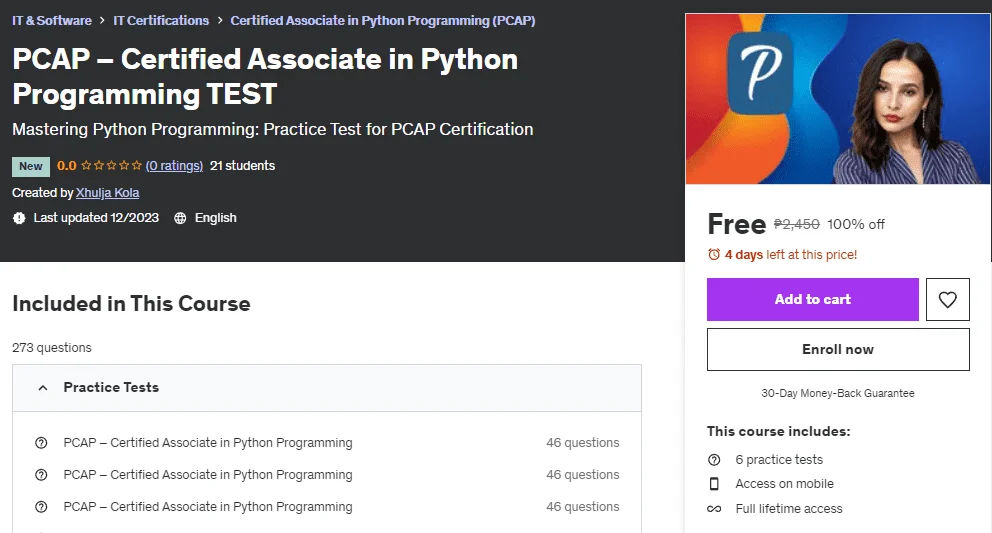
Task: Click question icon of third PCAP practice test
Action: coord(41,507)
